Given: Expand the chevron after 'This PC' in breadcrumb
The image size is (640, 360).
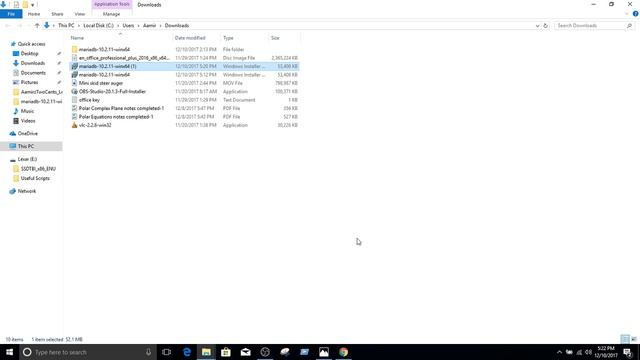Looking at the screenshot, I should click(79, 25).
